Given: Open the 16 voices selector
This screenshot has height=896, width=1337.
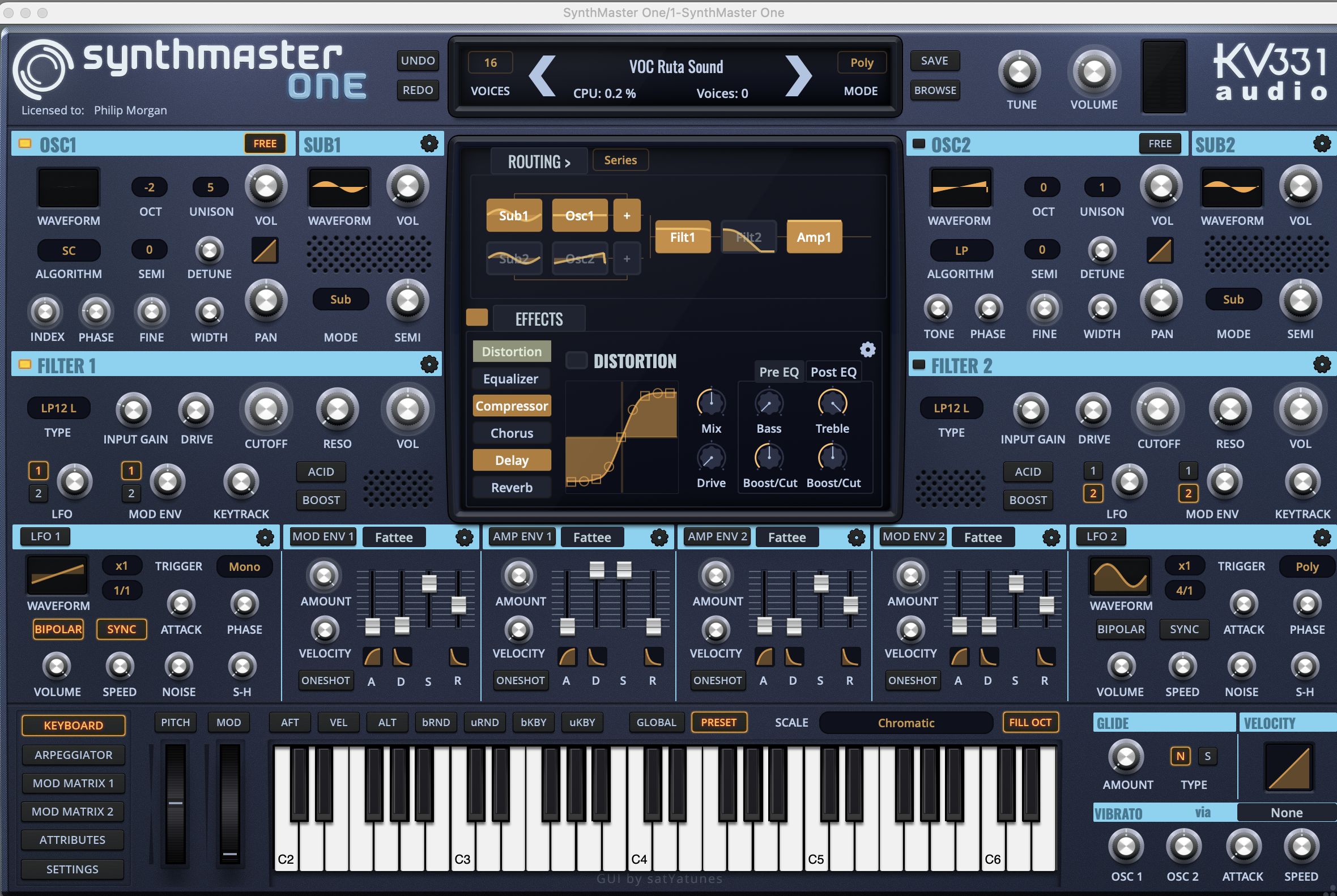Looking at the screenshot, I should click(x=491, y=62).
